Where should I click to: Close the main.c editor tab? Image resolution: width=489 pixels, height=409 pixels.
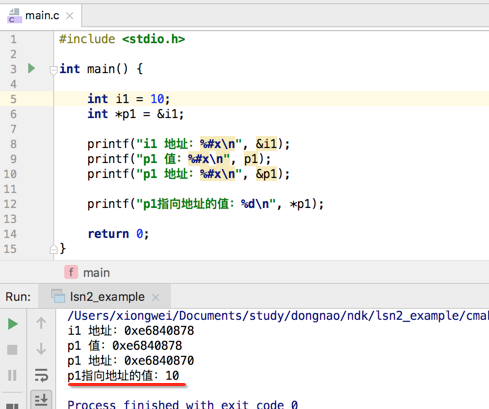[x=69, y=16]
